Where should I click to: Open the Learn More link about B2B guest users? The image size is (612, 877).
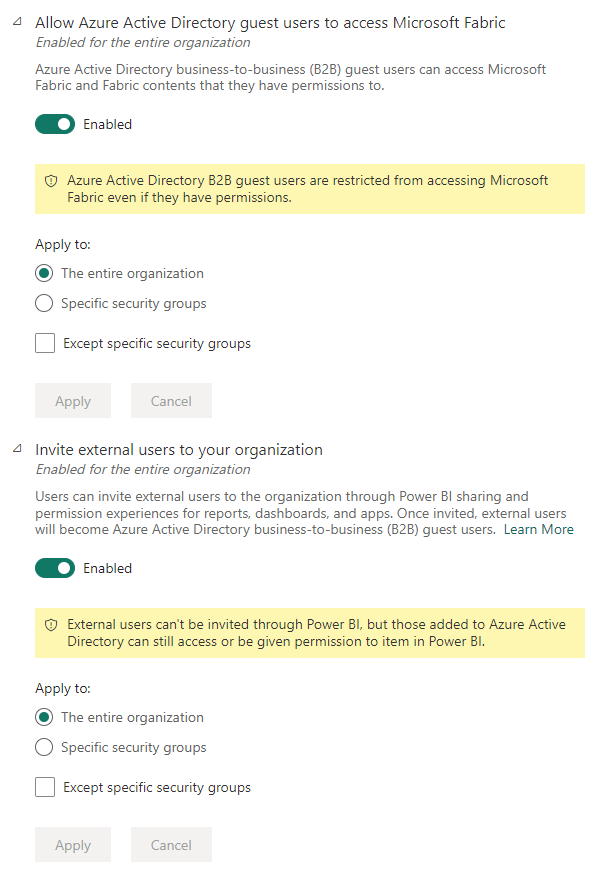(539, 529)
